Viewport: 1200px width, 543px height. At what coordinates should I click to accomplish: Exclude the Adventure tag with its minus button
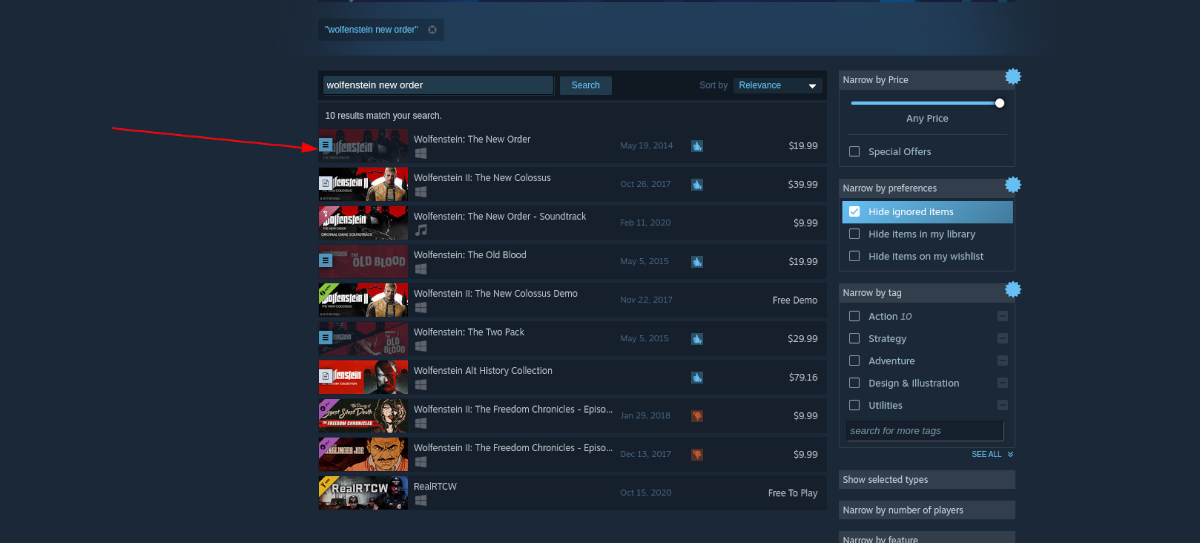pos(1002,361)
